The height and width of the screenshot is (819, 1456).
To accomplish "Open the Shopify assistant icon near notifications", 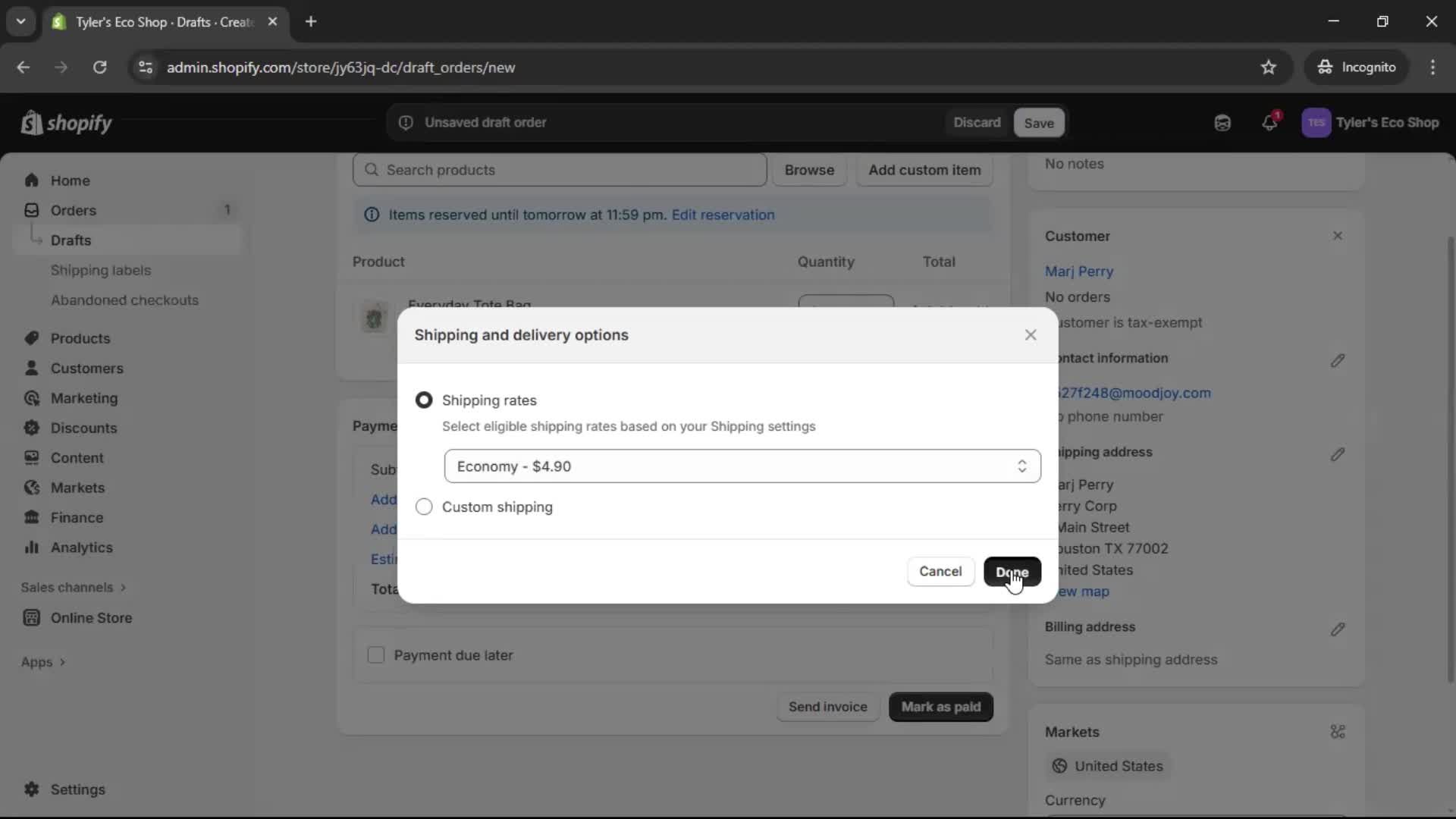I will [x=1222, y=122].
